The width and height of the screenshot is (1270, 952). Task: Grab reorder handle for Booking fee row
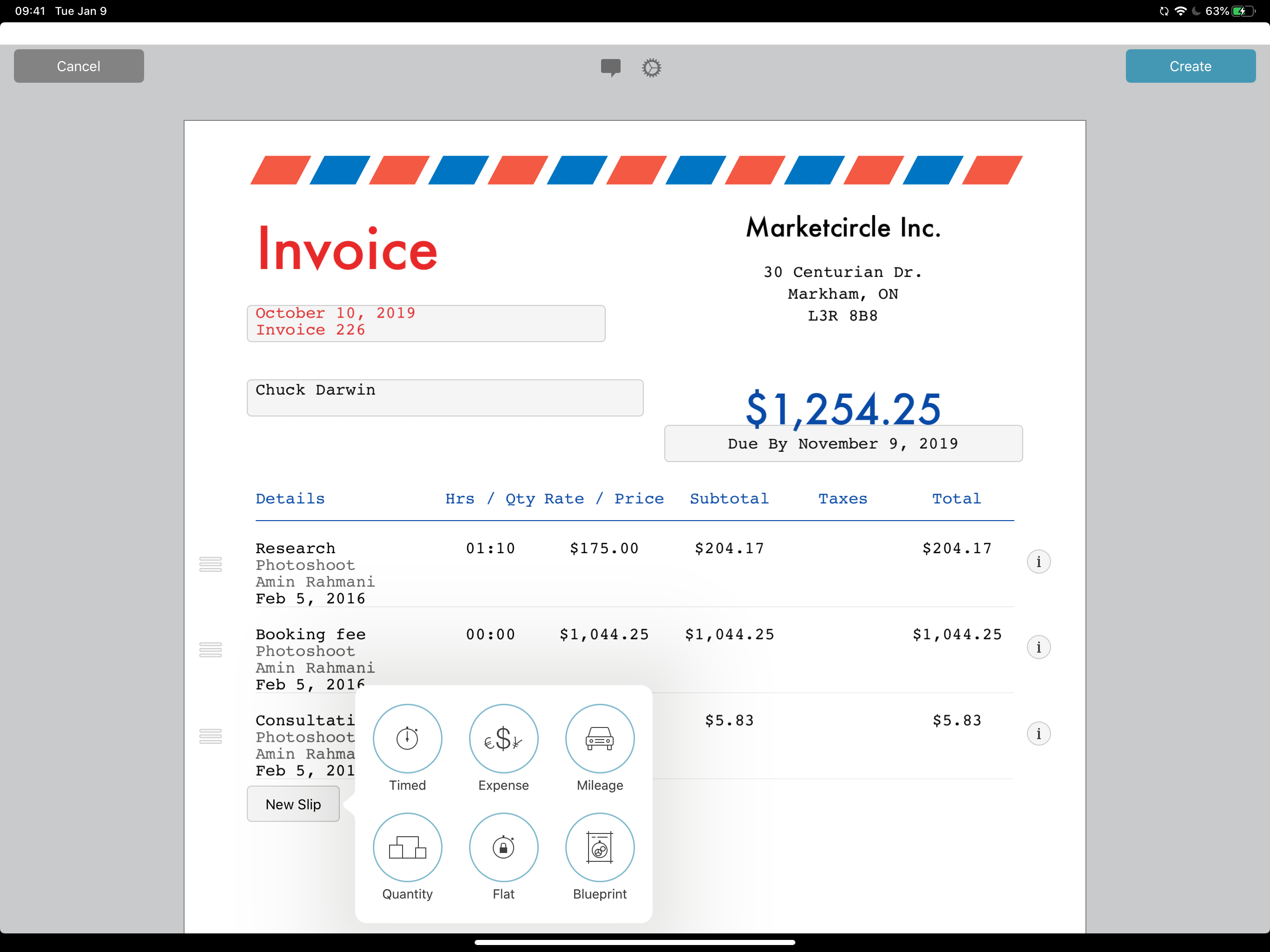210,649
